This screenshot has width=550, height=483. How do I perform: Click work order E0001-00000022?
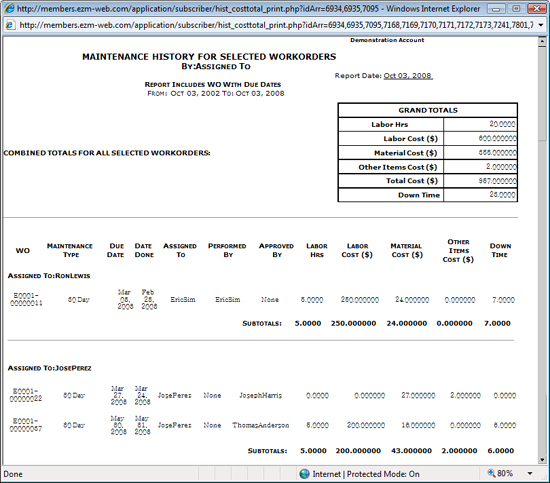pos(26,395)
